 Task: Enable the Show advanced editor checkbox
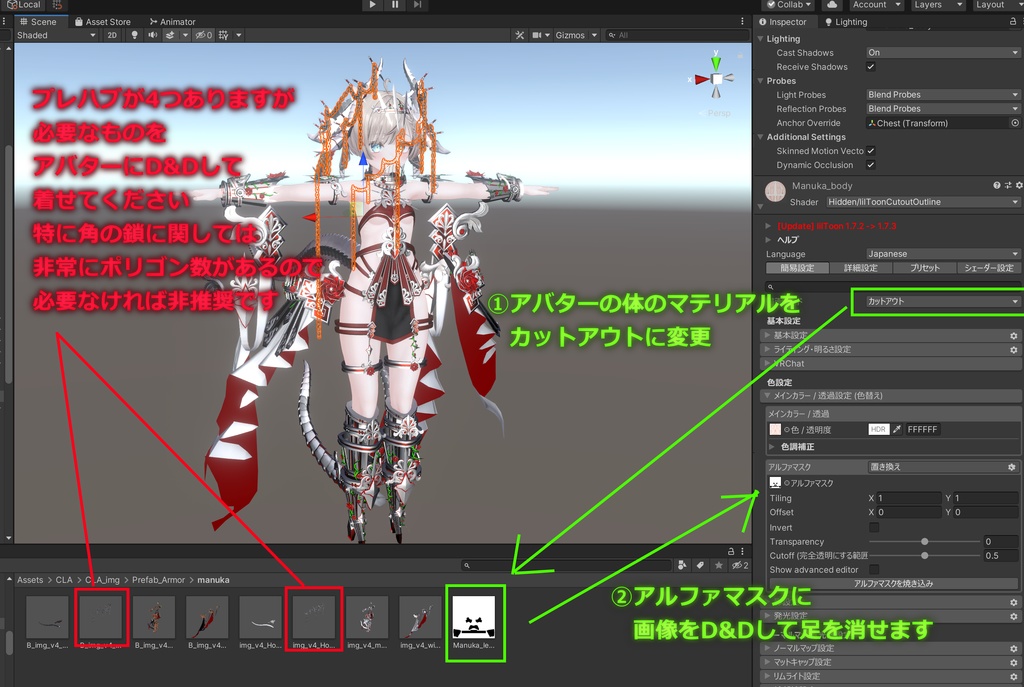coord(874,570)
